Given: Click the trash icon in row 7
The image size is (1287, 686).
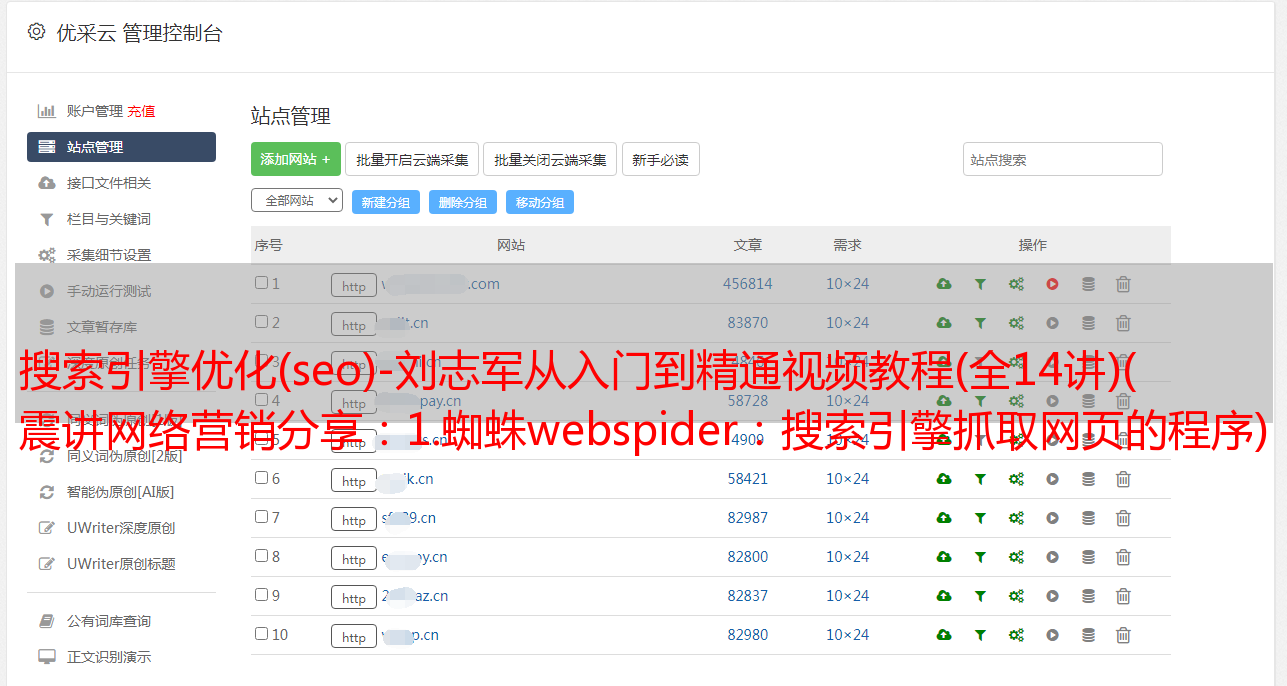Looking at the screenshot, I should click(x=1123, y=518).
